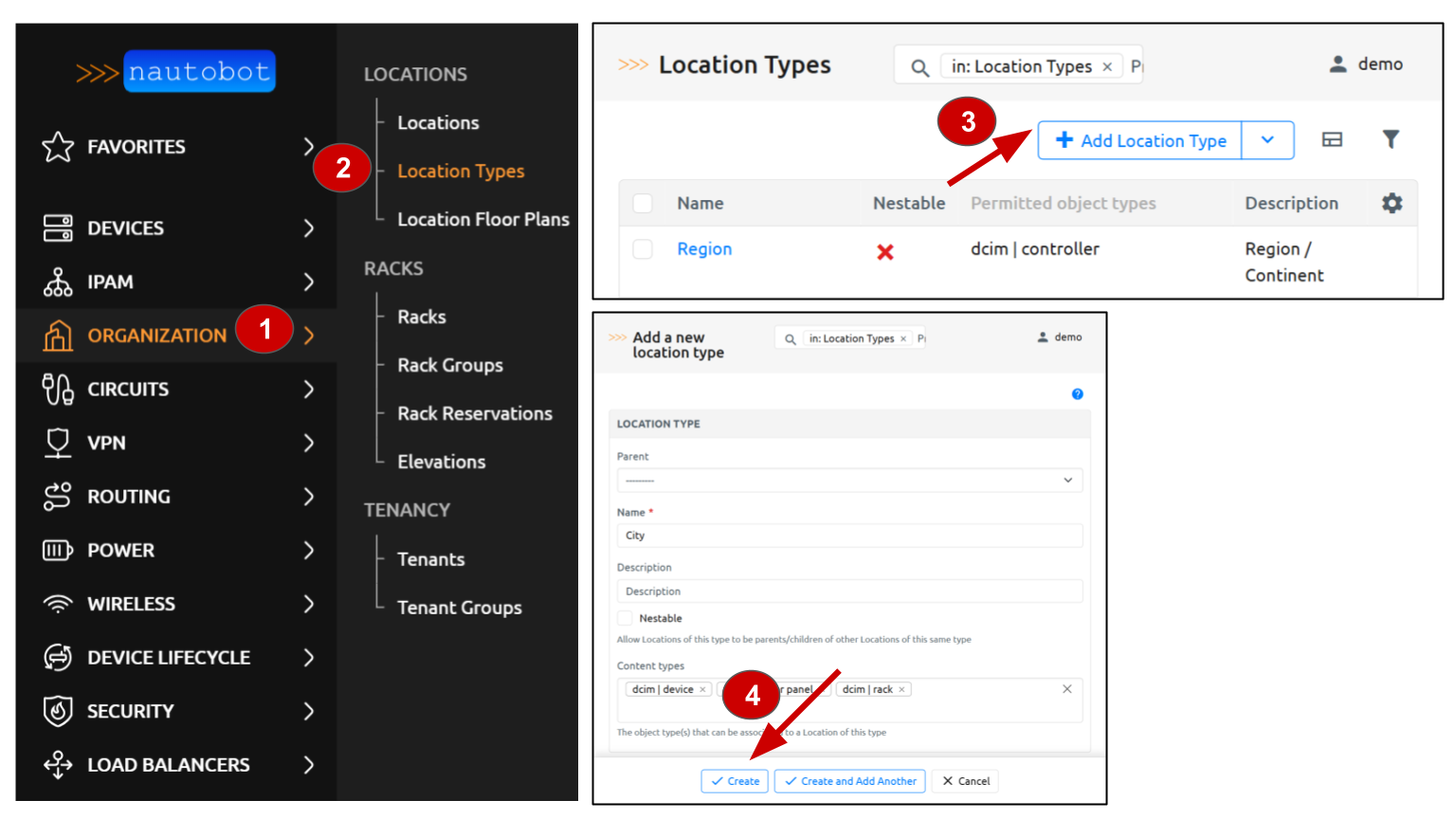The image size is (1456, 819).
Task: Select Location Floor Plans menu item
Action: 483,219
